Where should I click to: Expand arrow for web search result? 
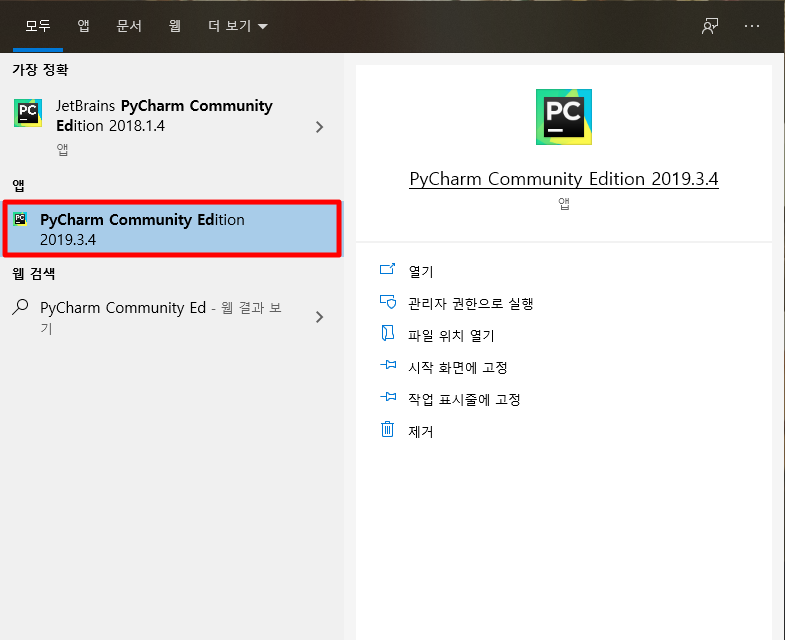(x=319, y=317)
